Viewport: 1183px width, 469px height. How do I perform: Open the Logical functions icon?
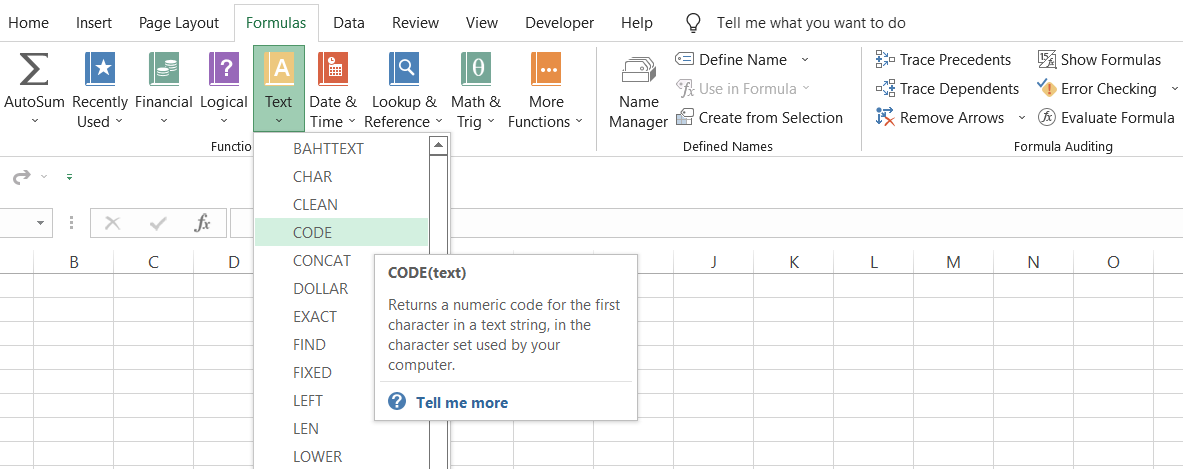pos(223,70)
